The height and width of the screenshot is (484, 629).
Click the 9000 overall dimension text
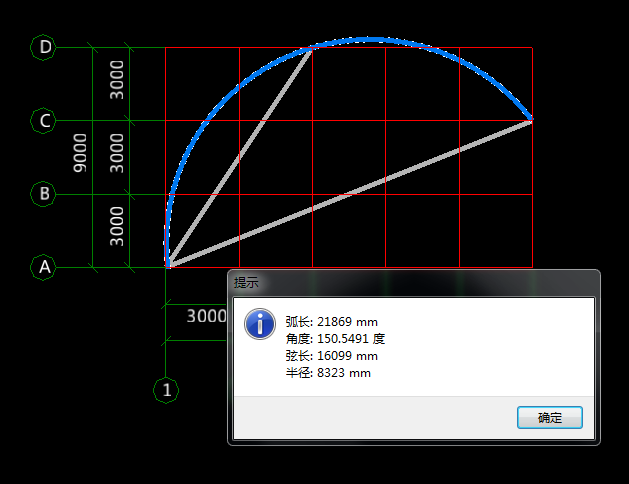point(81,157)
